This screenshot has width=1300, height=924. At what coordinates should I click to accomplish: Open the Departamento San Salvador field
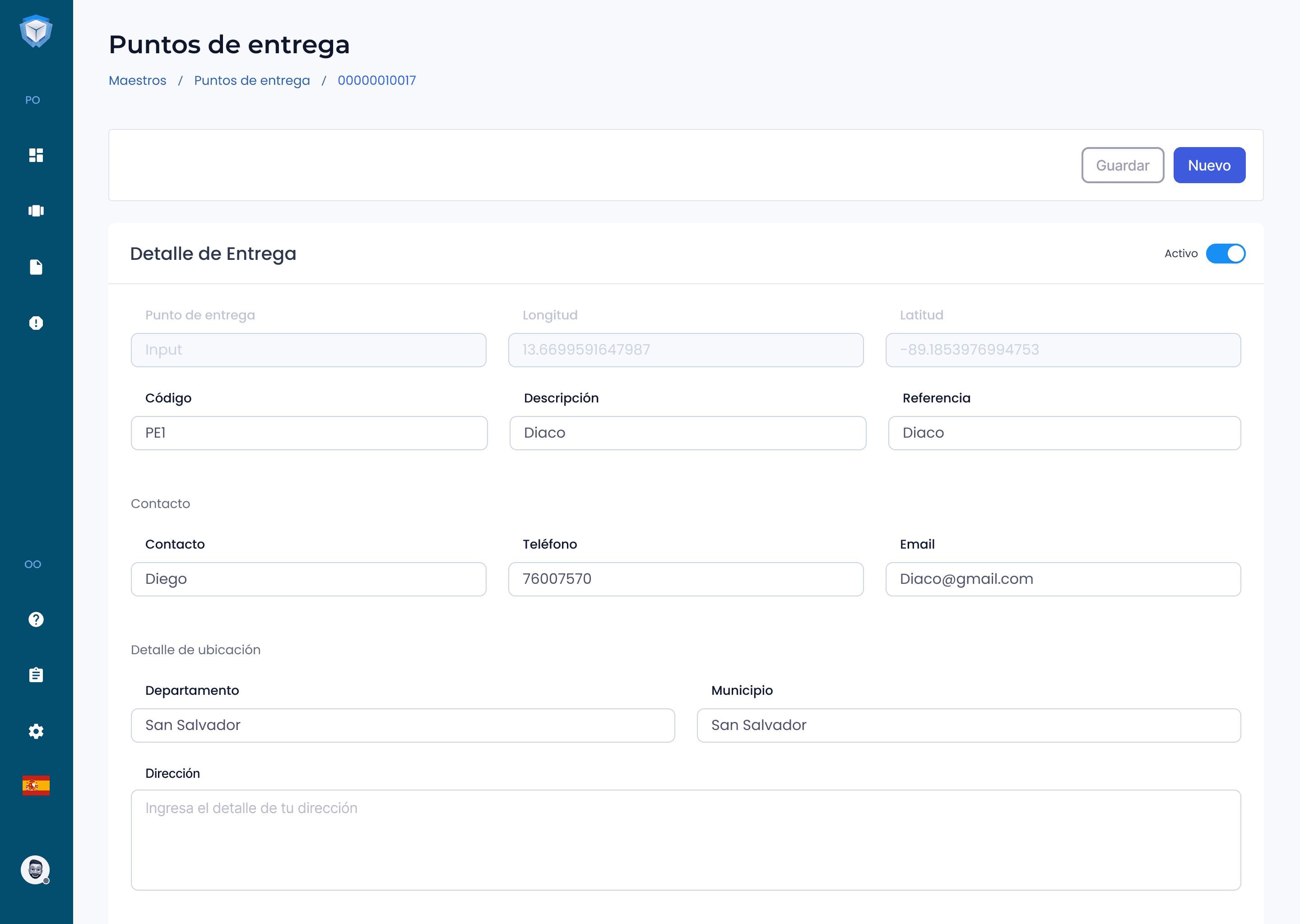point(402,725)
